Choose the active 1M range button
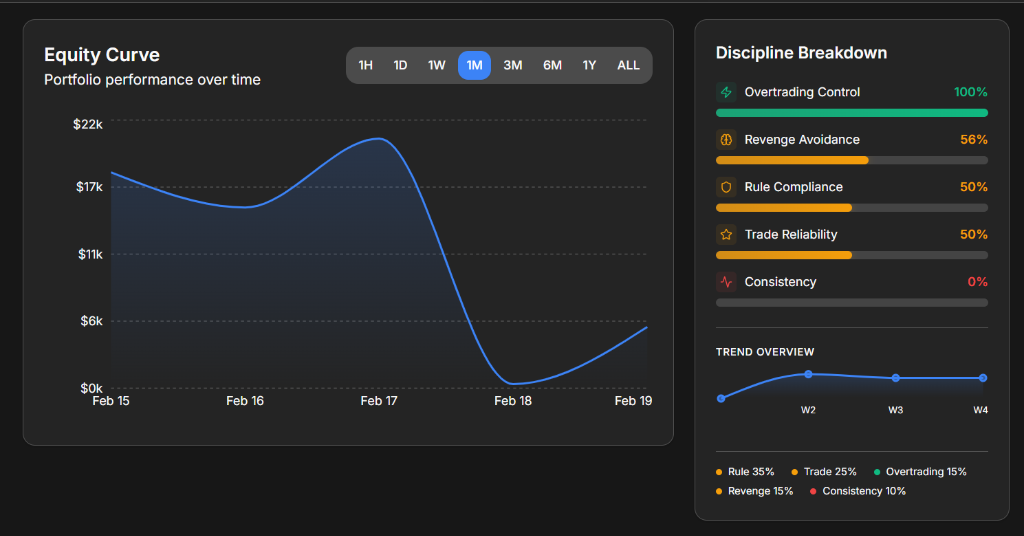This screenshot has width=1024, height=536. coord(474,66)
